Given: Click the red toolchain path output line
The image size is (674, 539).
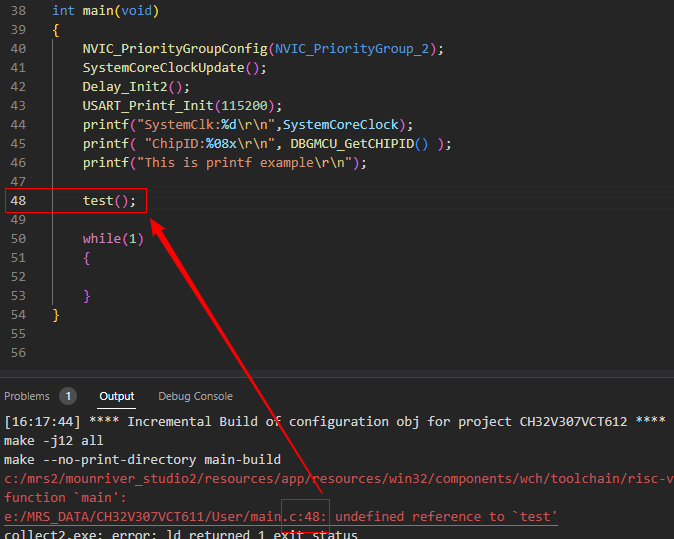Looking at the screenshot, I should point(339,478).
